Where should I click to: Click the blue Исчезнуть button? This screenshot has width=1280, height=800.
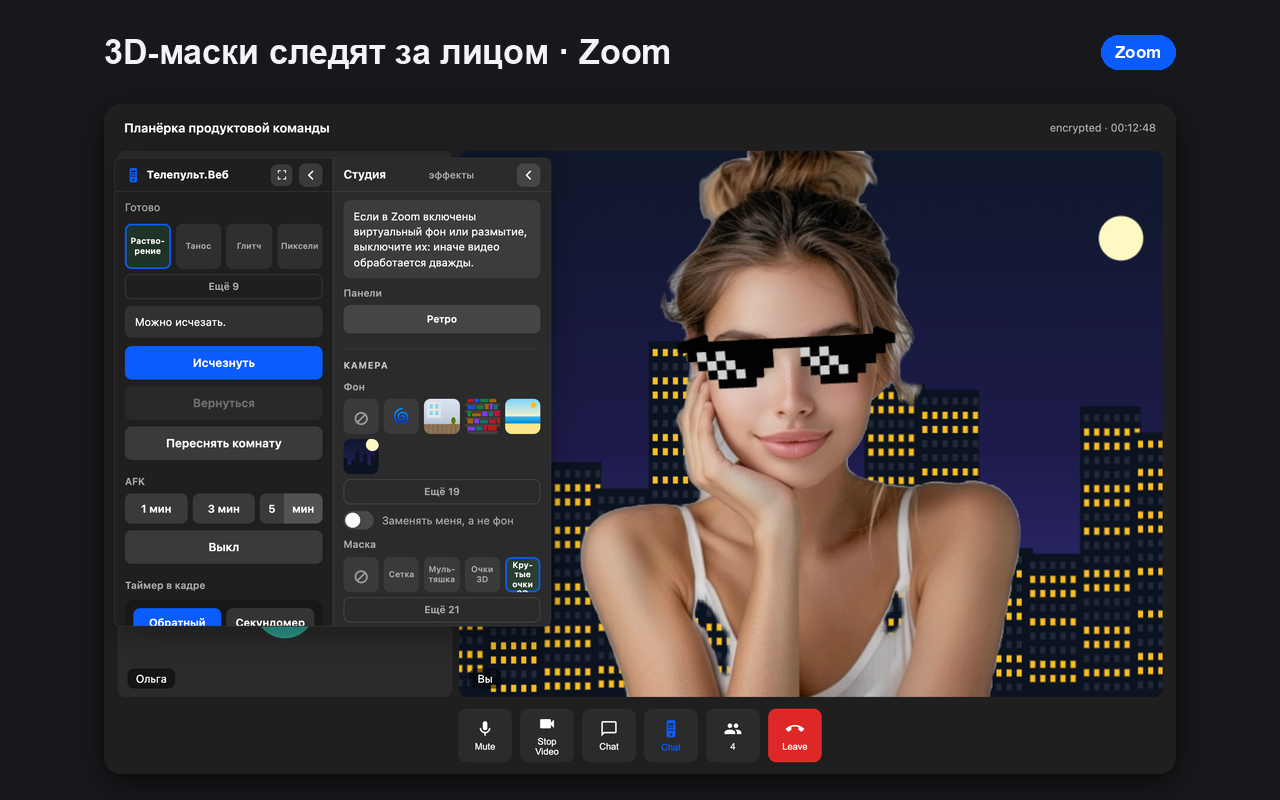click(x=224, y=363)
